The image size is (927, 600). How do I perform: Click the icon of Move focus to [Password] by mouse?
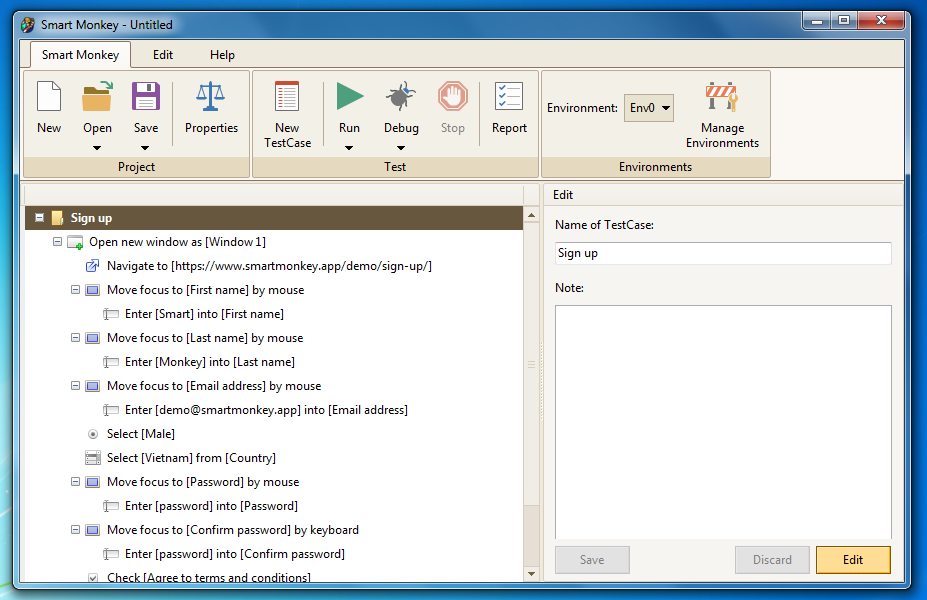pos(93,482)
